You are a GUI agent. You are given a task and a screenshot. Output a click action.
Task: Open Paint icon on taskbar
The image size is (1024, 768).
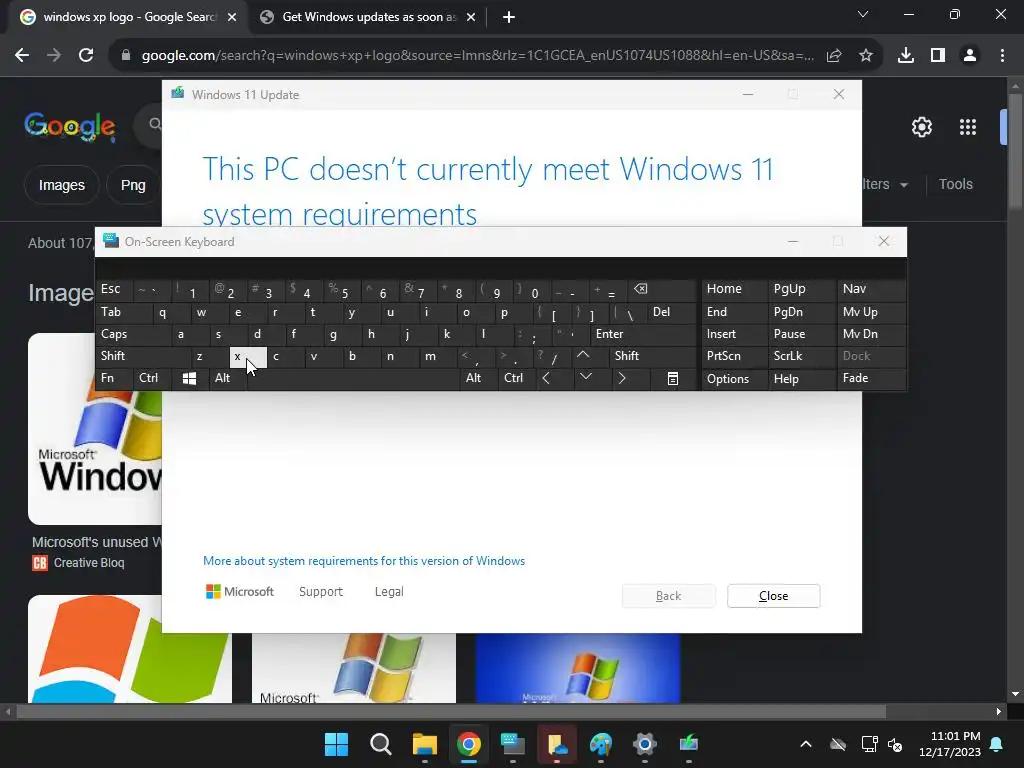[x=601, y=744]
